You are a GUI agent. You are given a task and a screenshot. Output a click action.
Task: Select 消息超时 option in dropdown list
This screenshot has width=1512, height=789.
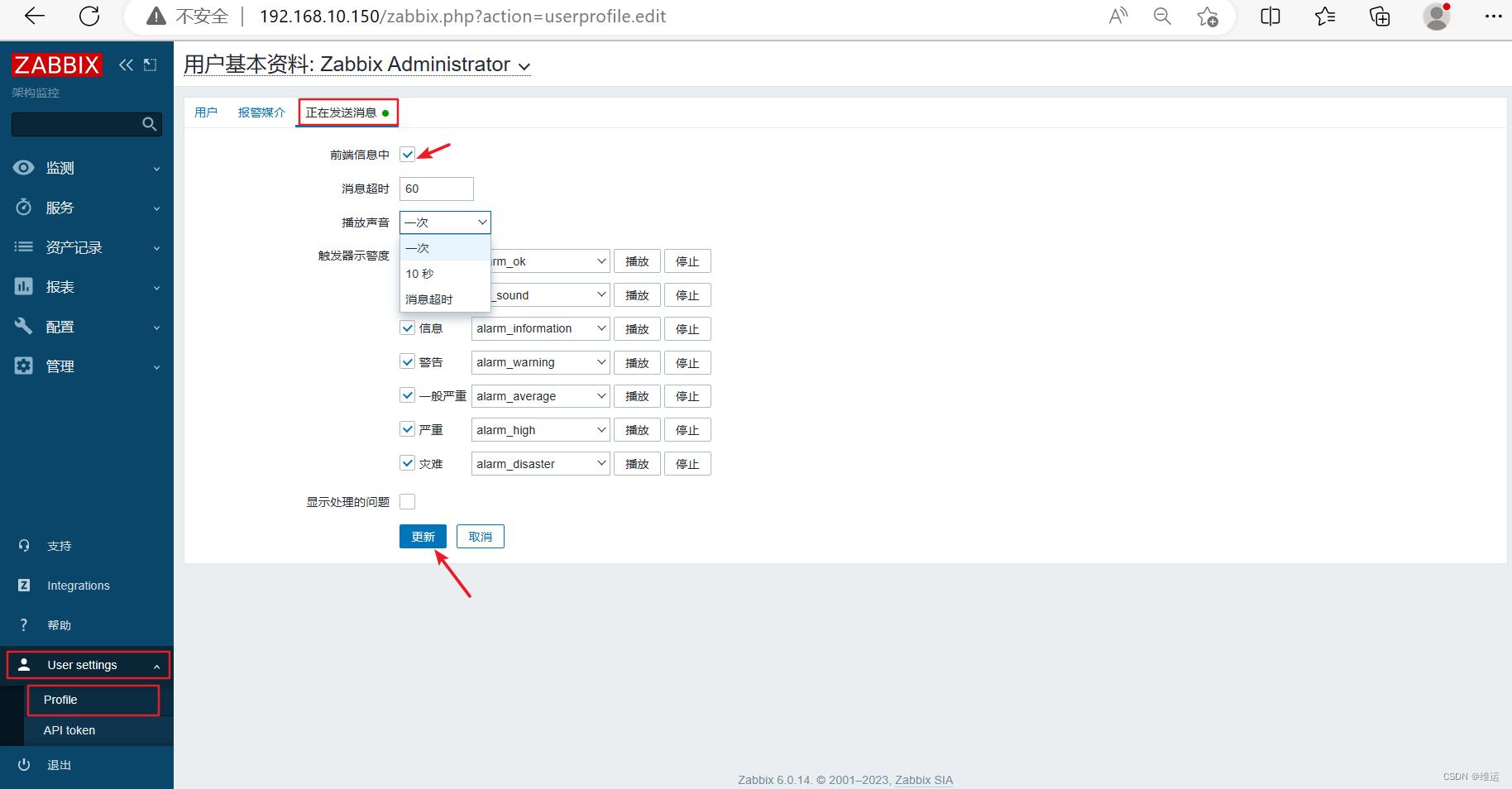click(445, 299)
